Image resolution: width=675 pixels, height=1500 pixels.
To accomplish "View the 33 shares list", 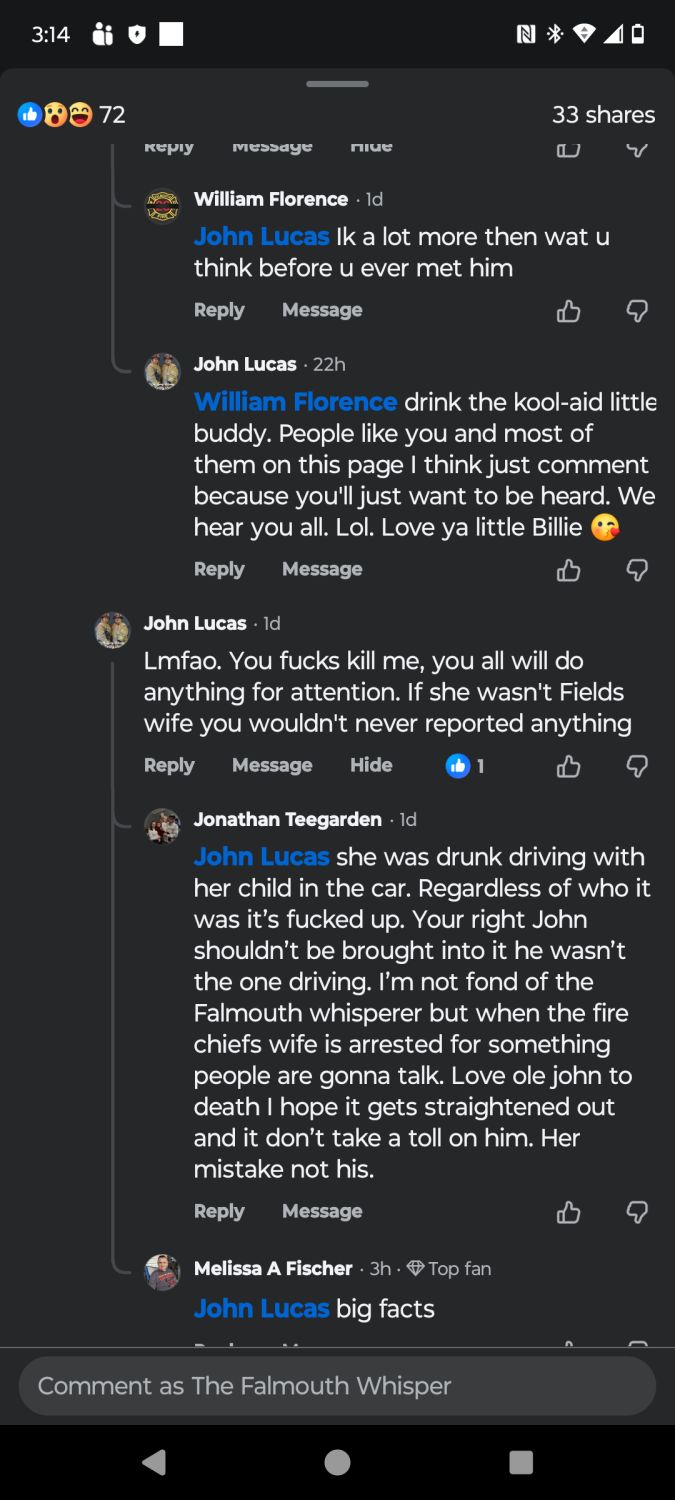I will click(603, 115).
